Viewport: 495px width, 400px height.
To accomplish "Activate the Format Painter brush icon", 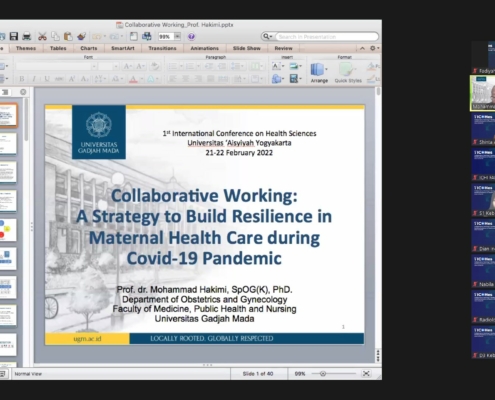I will pyautogui.click(x=81, y=36).
